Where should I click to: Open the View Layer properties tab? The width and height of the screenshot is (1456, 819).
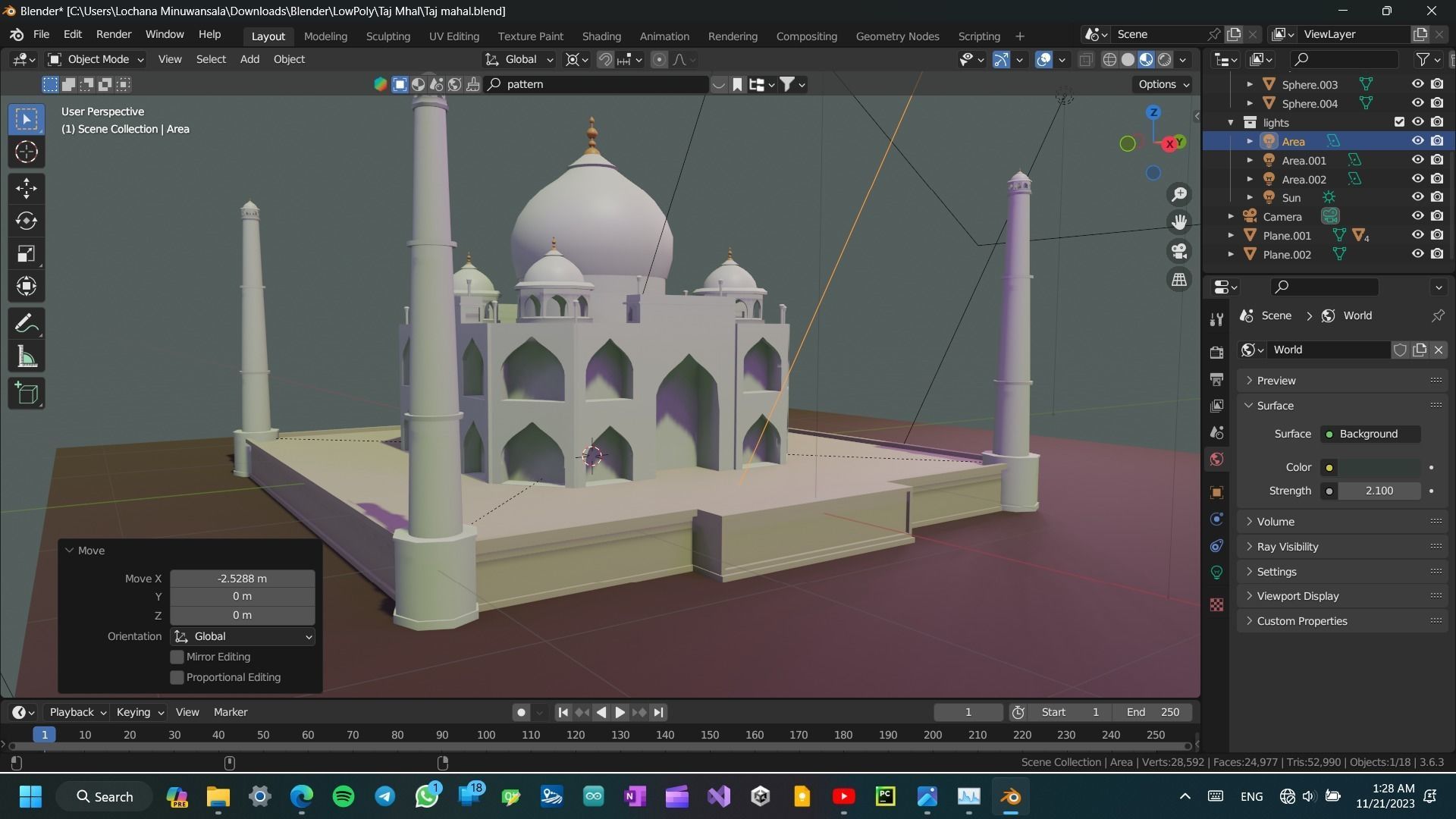1217,406
